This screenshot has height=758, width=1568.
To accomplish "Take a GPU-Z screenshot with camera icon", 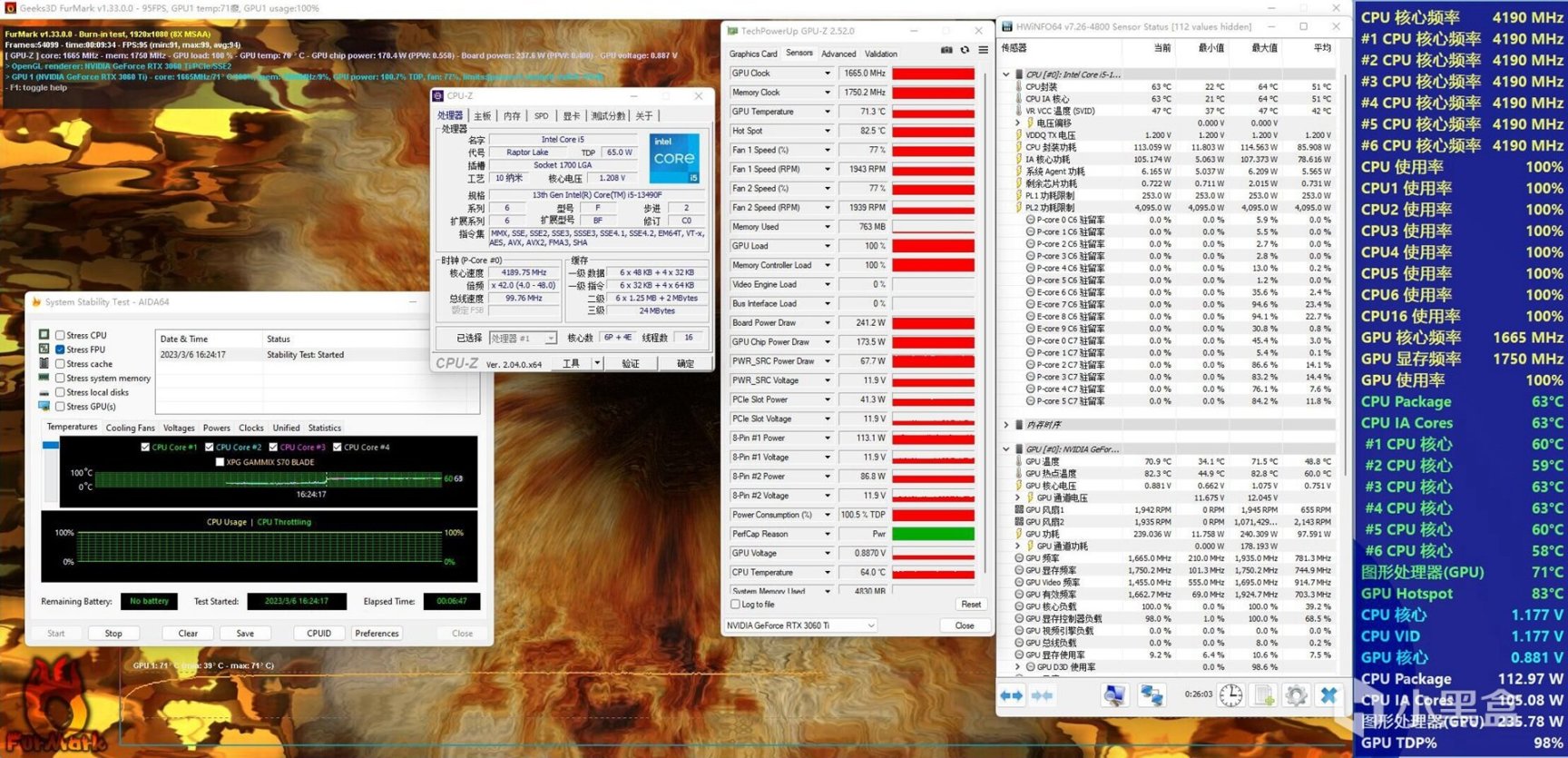I will point(946,51).
